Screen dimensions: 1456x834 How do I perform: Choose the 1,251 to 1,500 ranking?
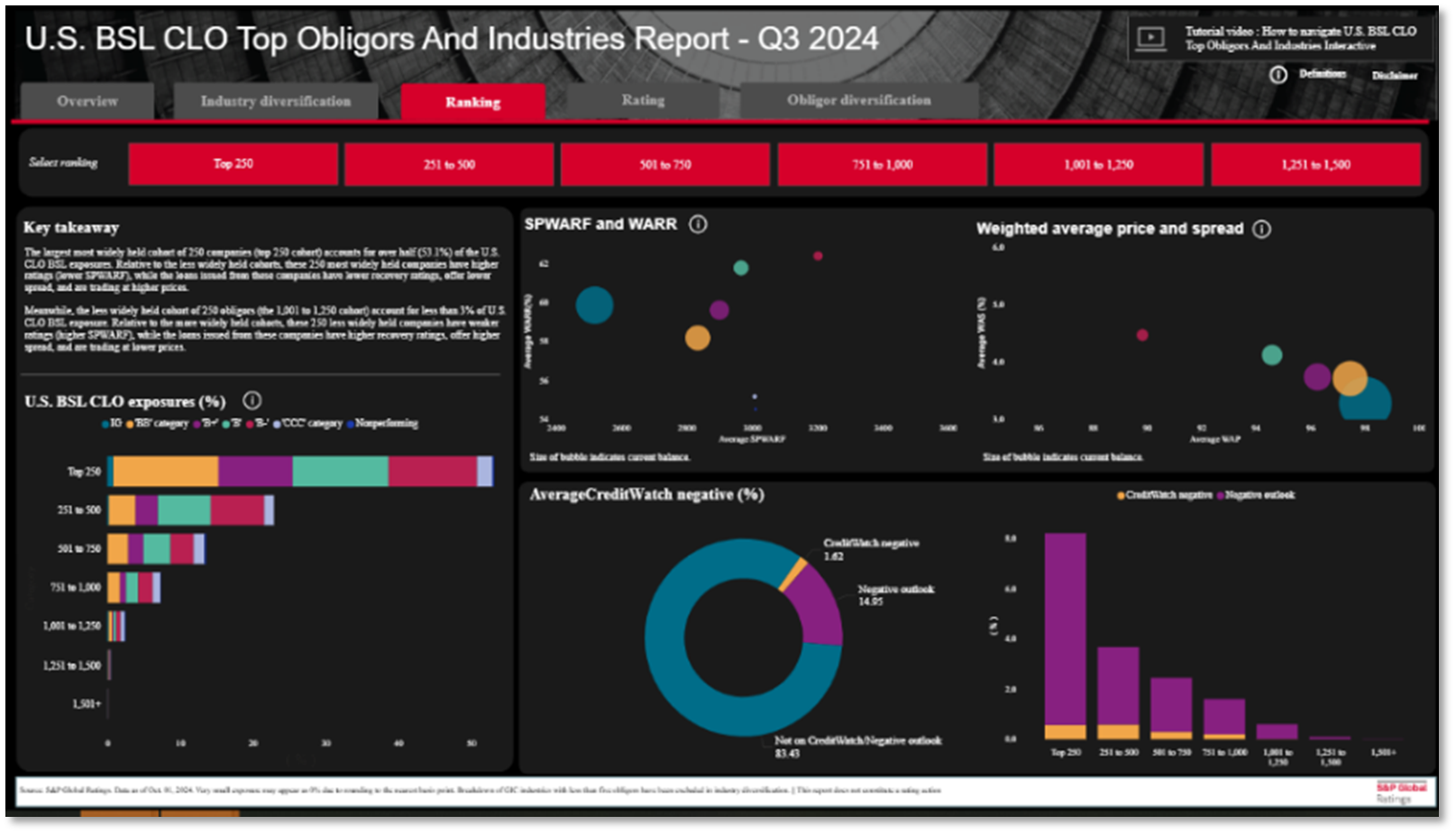pos(1315,164)
